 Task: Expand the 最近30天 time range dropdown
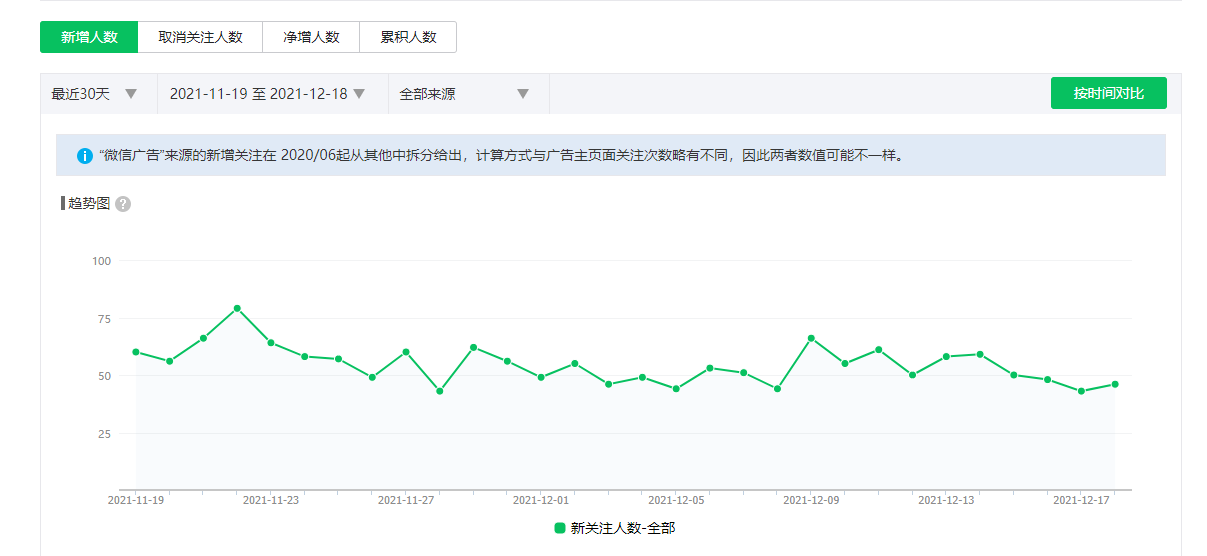coord(97,94)
